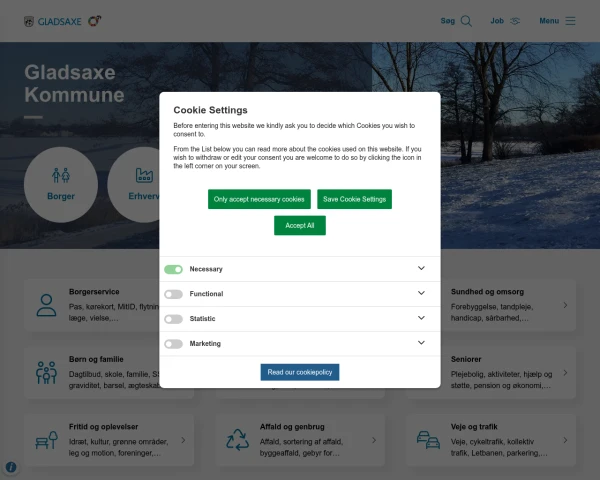
Task: Click arrow on Veje og trafik card
Action: click(x=565, y=440)
